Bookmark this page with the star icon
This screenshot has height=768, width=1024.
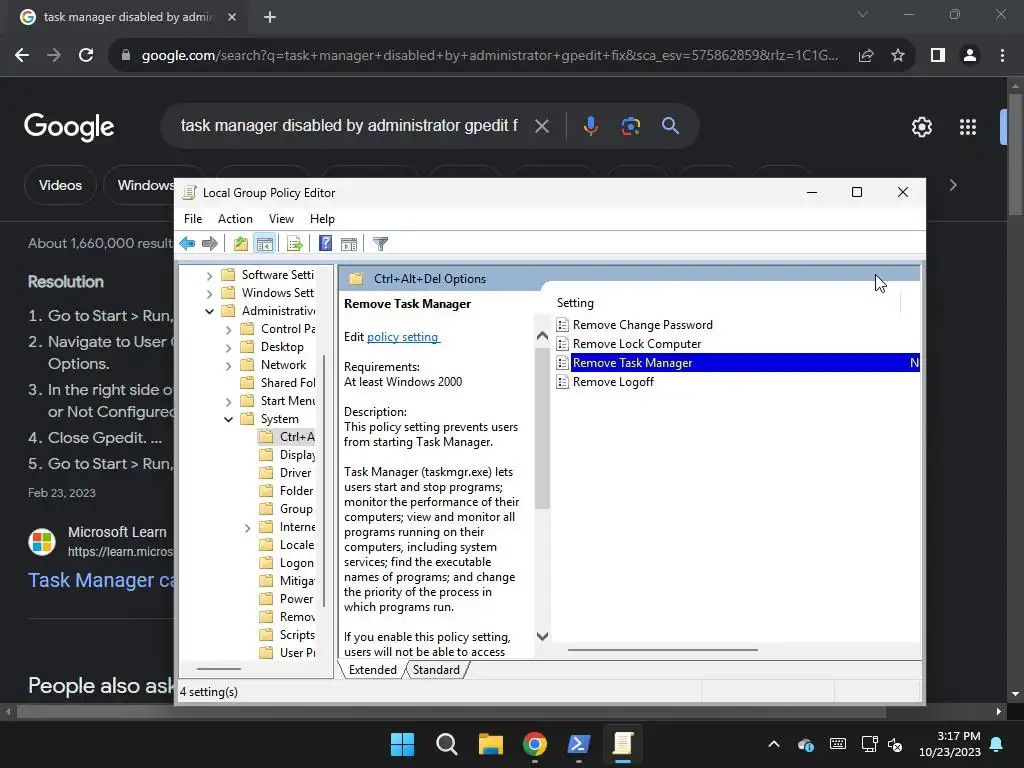[898, 56]
